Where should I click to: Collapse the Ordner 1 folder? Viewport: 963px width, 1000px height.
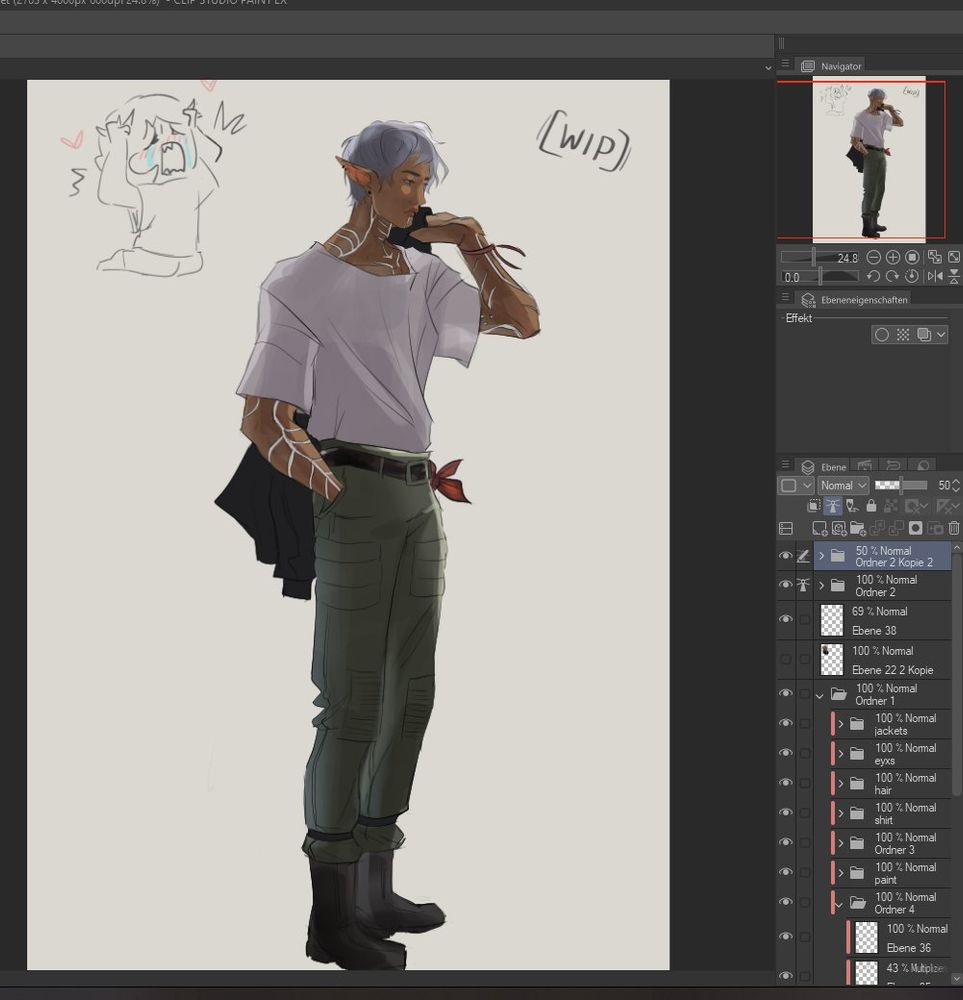(x=820, y=695)
